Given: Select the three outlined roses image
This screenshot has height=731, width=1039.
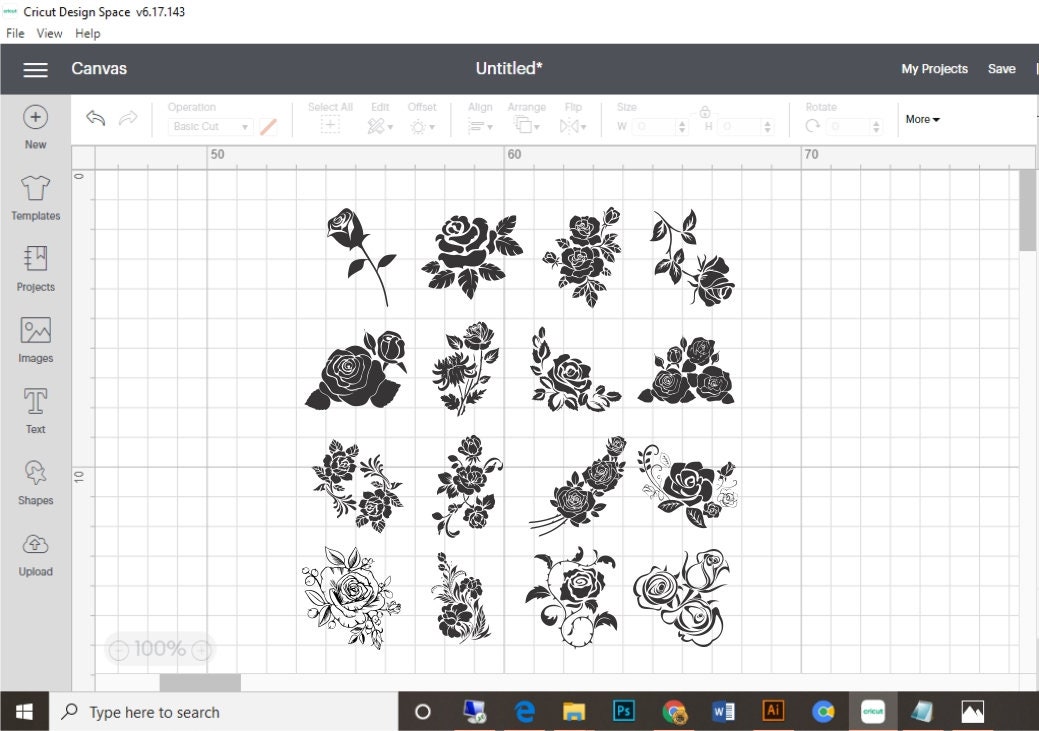Looking at the screenshot, I should [681, 596].
